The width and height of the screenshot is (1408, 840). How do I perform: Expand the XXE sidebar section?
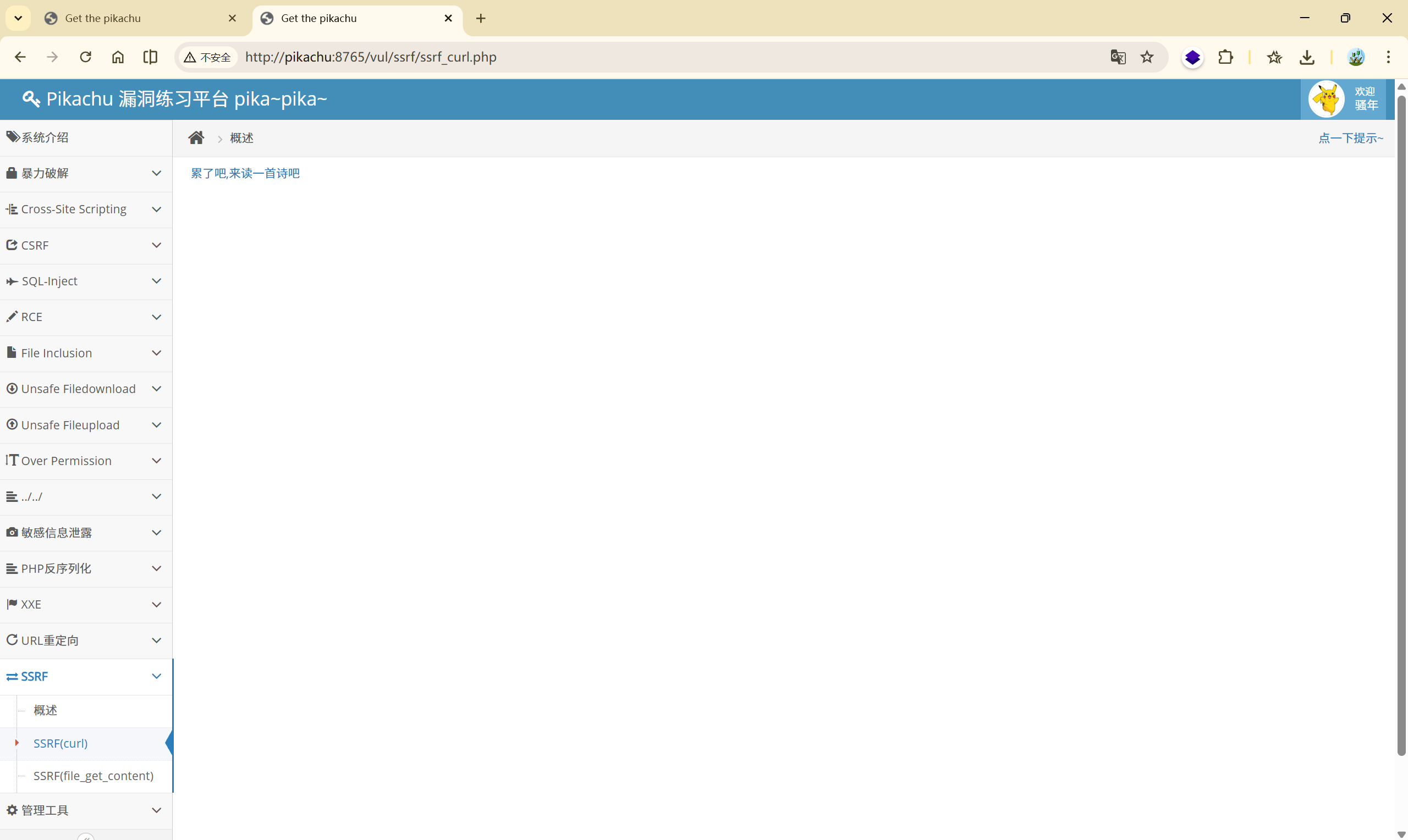coord(85,605)
